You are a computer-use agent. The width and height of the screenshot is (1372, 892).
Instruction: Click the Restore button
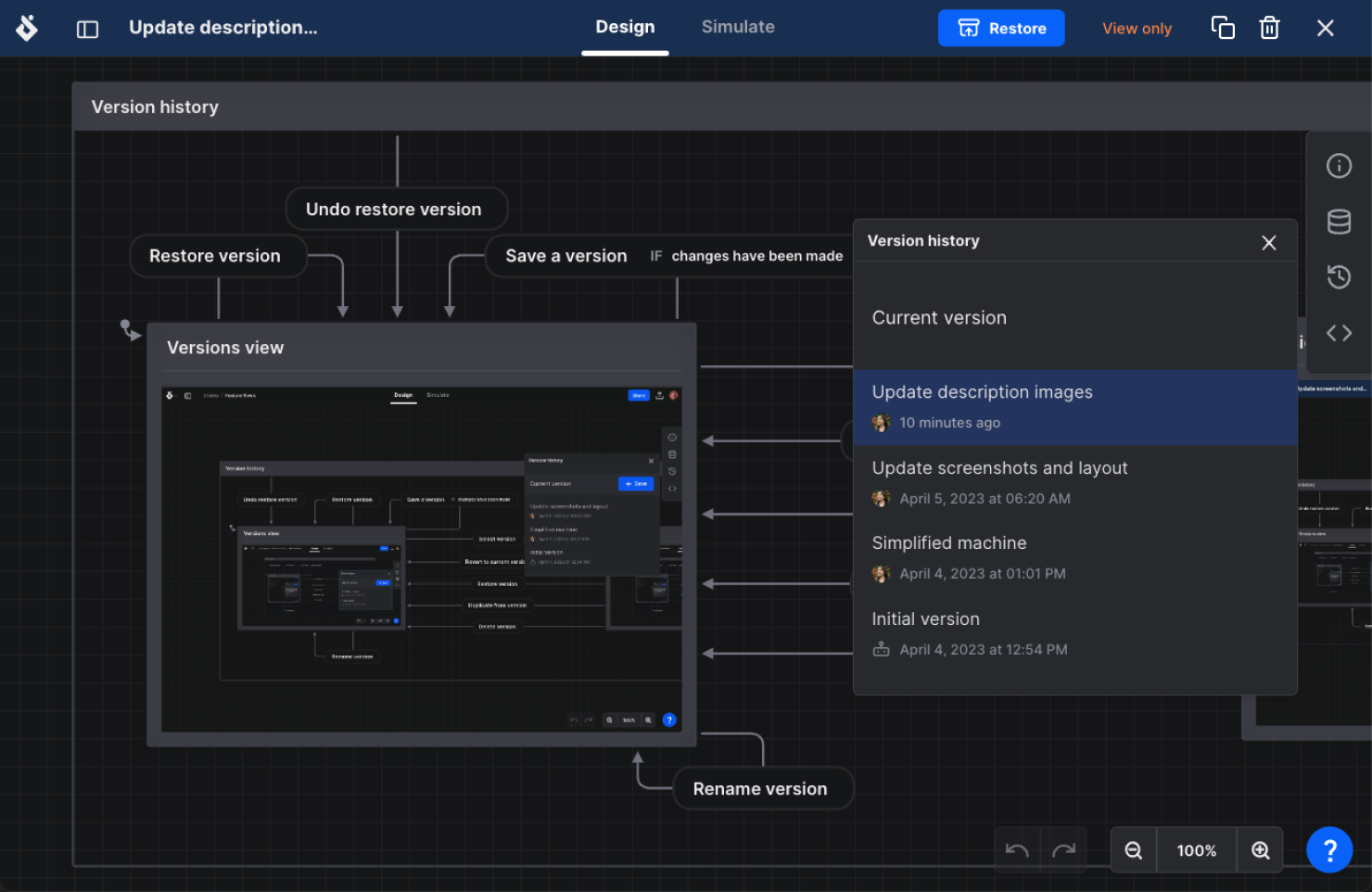pos(1001,28)
